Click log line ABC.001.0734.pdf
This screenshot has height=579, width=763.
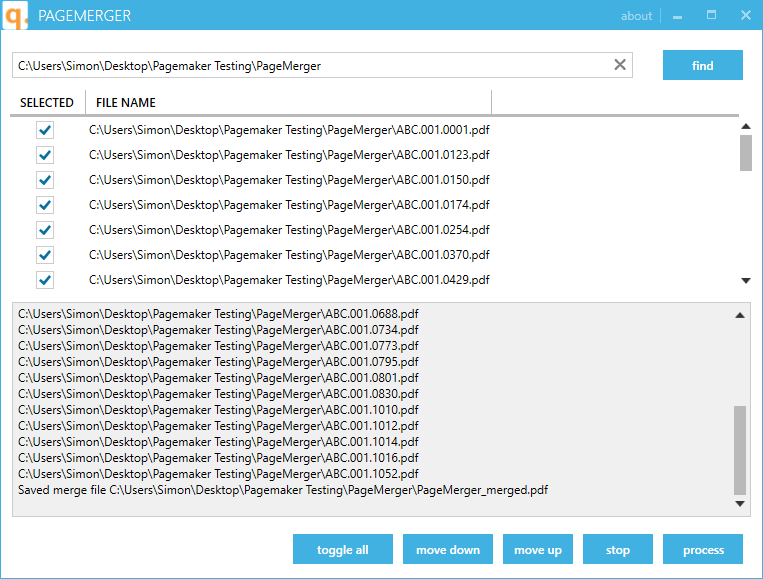(x=218, y=330)
